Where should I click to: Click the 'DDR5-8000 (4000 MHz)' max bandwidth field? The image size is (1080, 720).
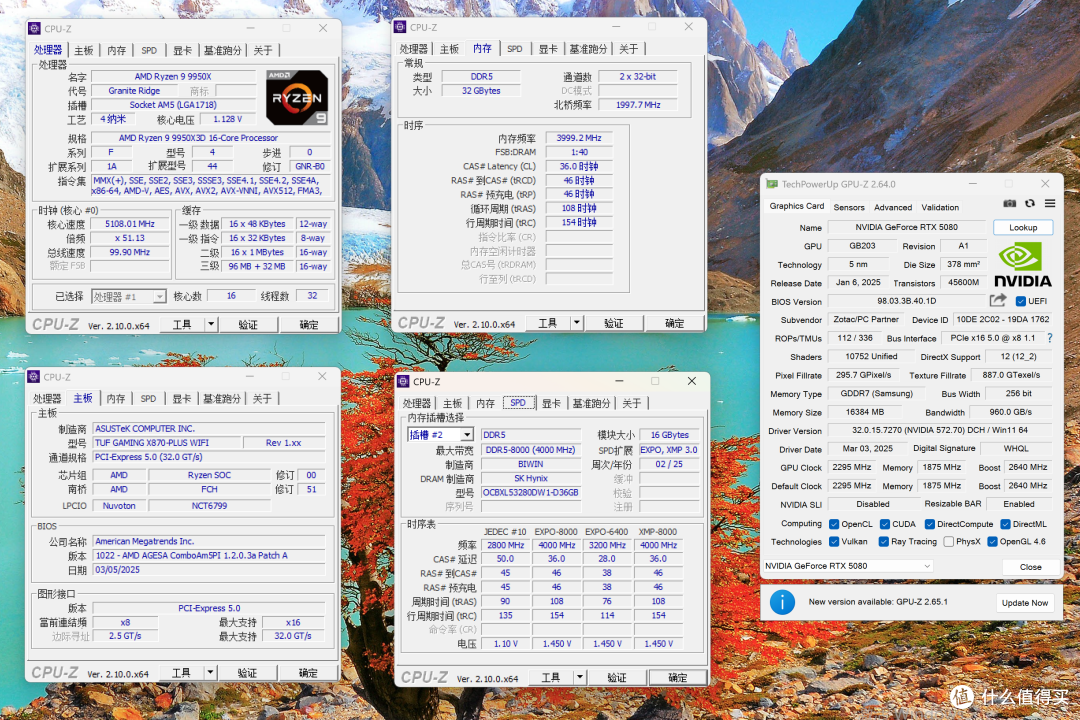tap(530, 450)
